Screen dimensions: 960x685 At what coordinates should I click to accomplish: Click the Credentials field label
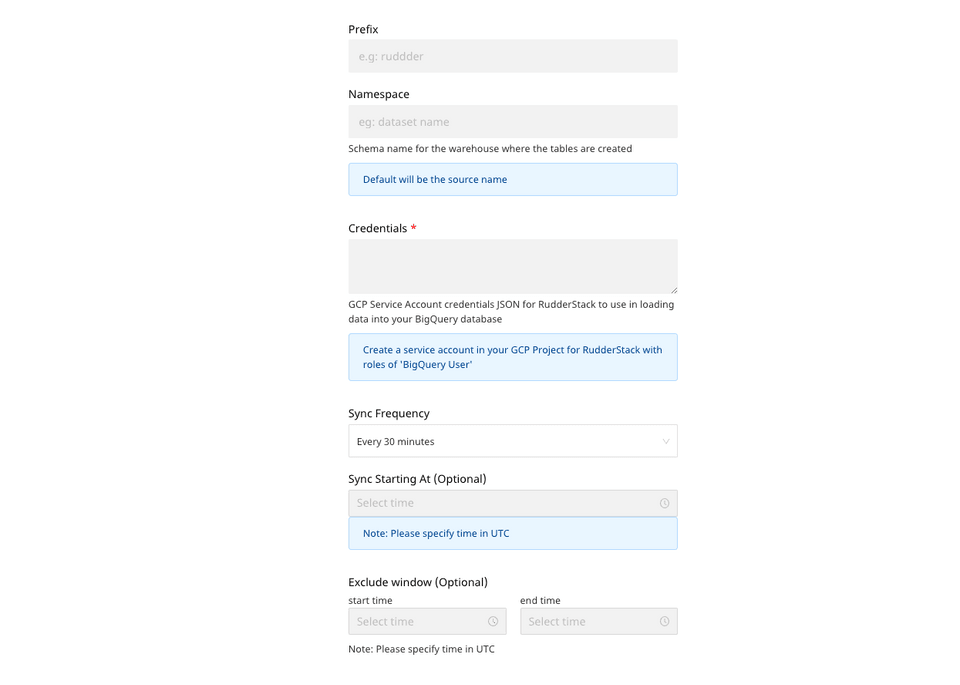pyautogui.click(x=377, y=228)
